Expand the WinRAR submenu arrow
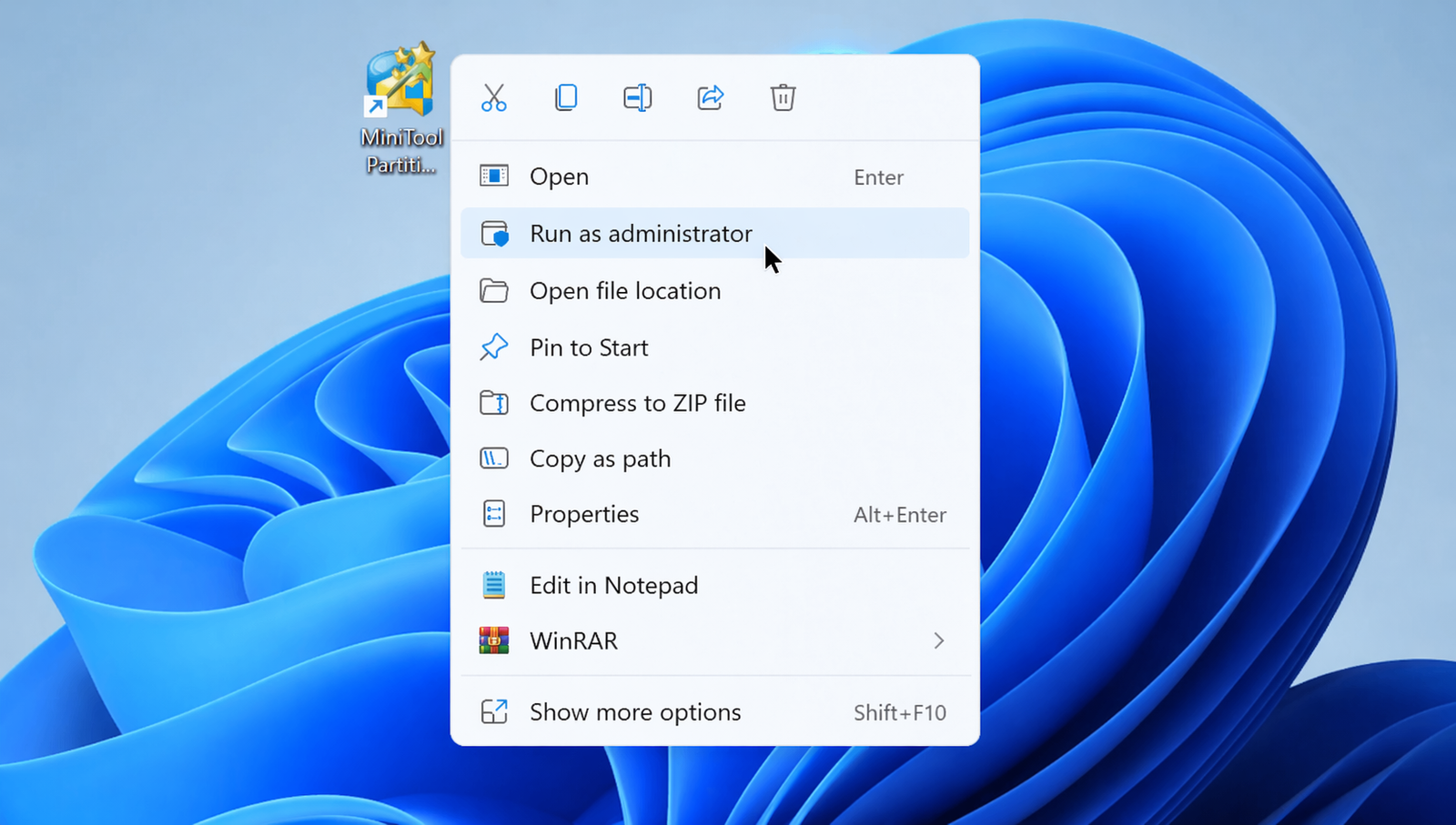 tap(939, 641)
